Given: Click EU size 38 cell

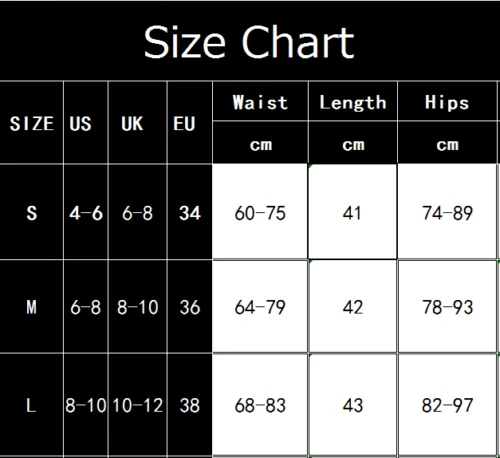Looking at the screenshot, I should point(190,405).
